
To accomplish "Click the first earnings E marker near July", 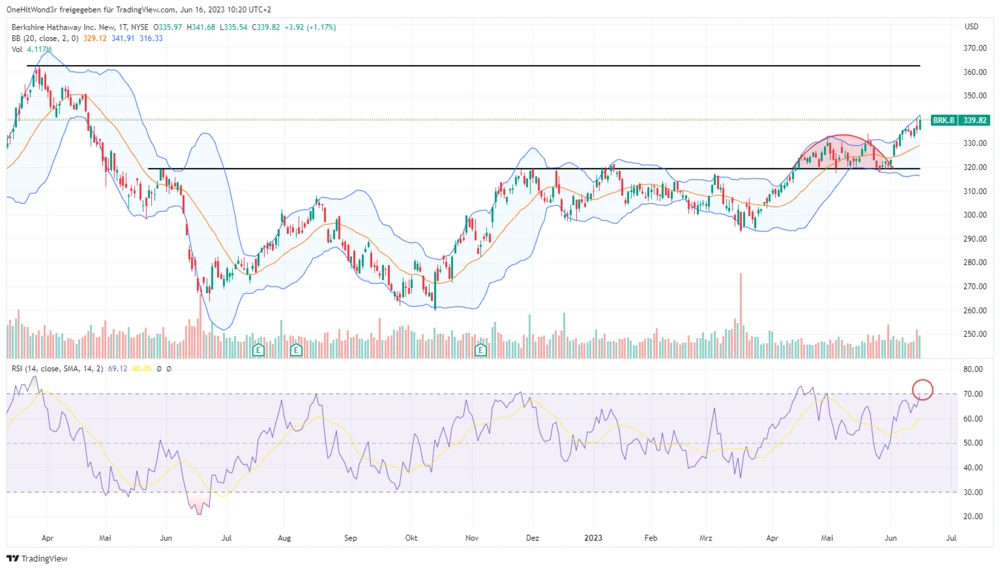I will pyautogui.click(x=258, y=350).
